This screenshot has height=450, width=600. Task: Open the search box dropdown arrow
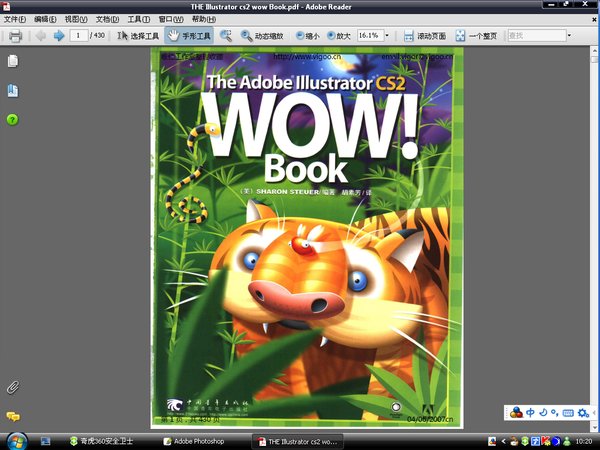point(569,36)
